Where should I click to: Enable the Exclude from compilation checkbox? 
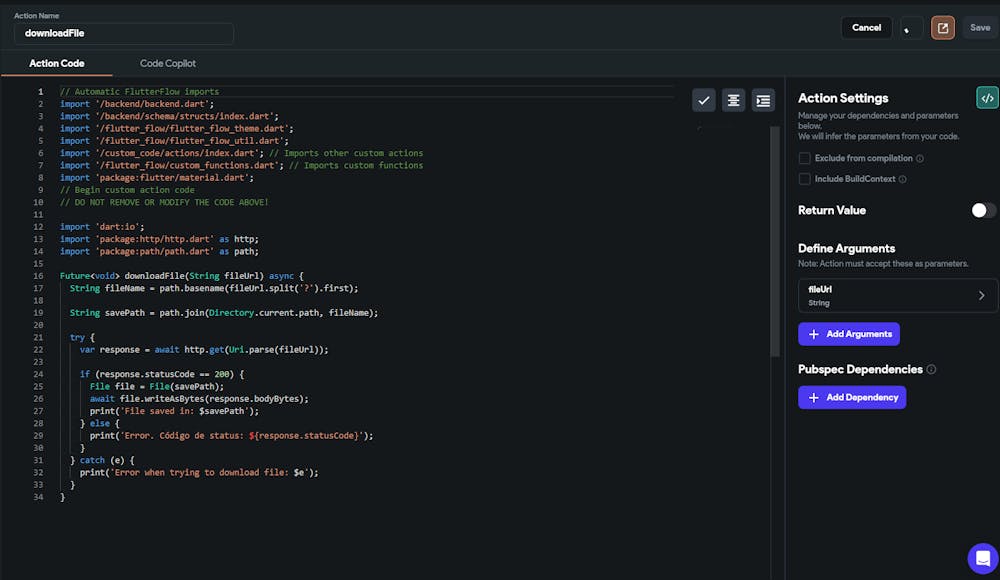805,159
